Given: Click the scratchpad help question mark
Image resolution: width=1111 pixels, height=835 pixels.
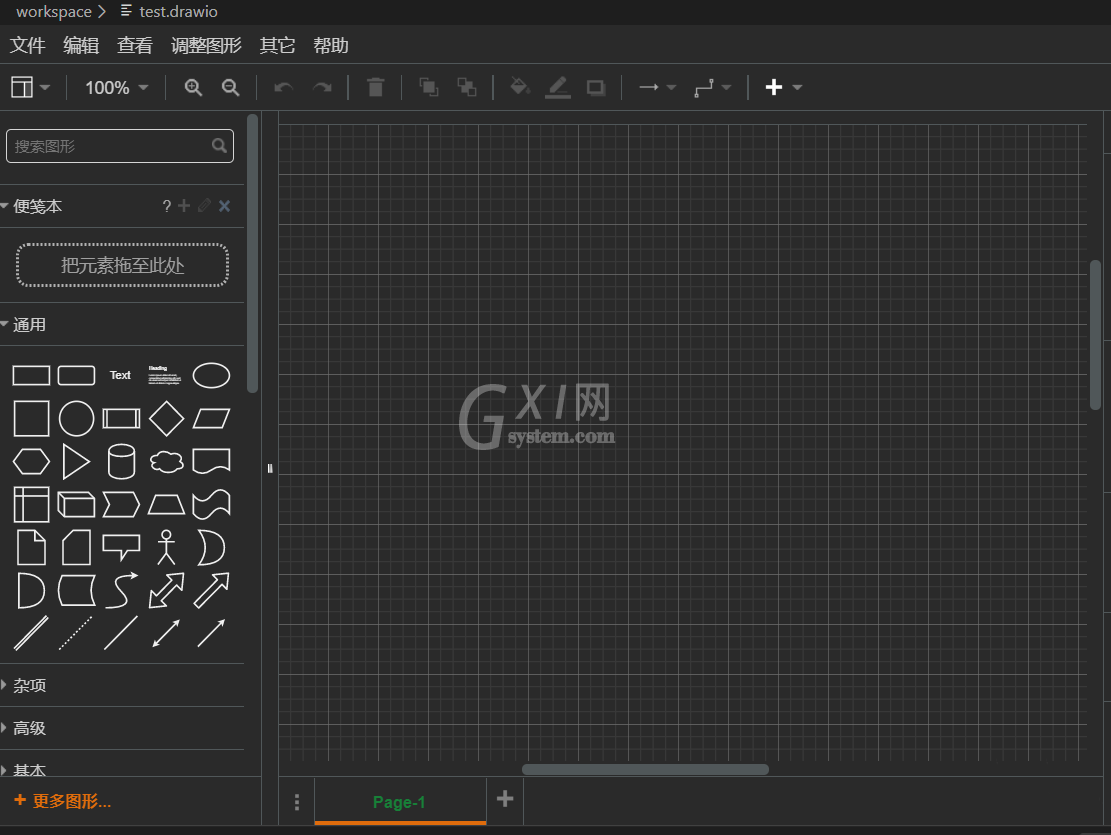Looking at the screenshot, I should 167,206.
